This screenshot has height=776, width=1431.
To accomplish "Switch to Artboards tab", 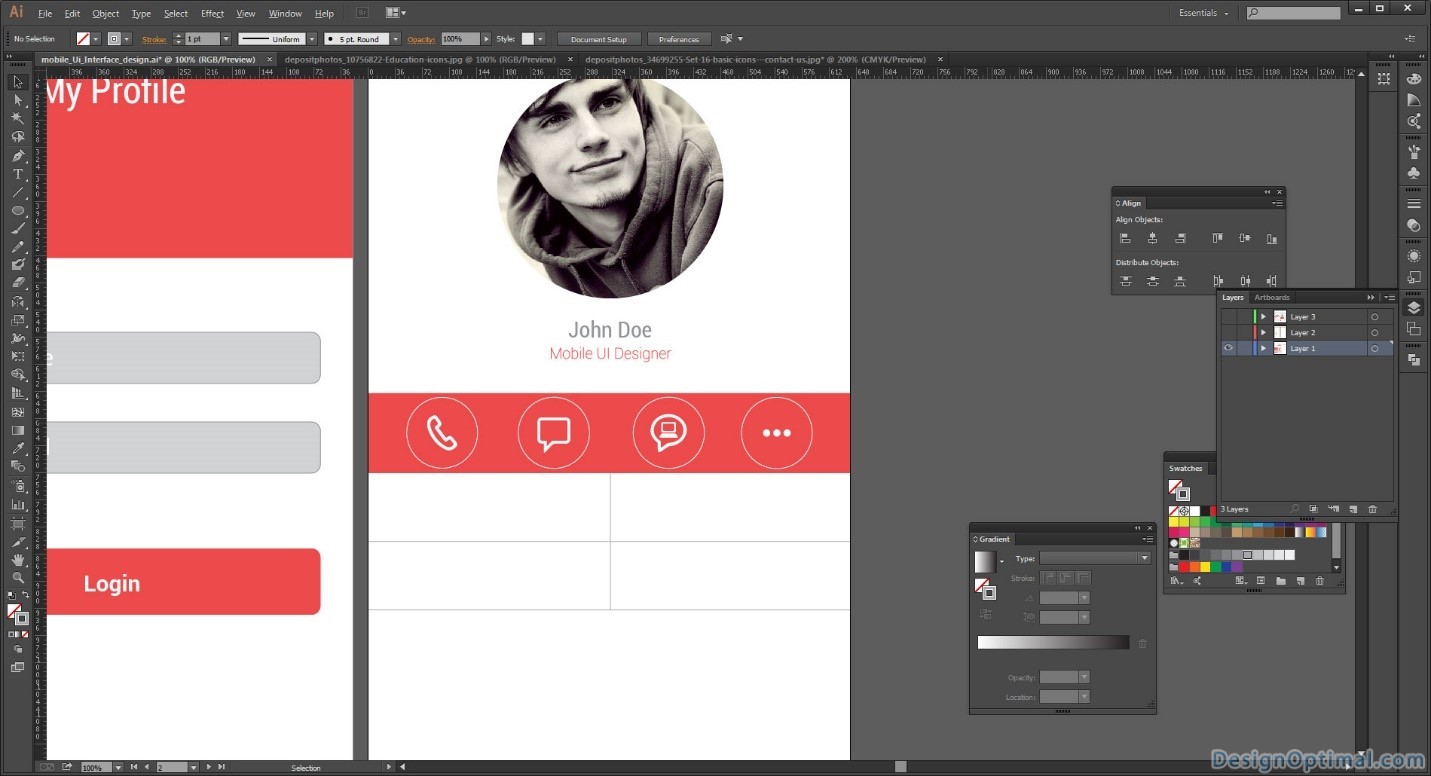I will (x=1272, y=297).
